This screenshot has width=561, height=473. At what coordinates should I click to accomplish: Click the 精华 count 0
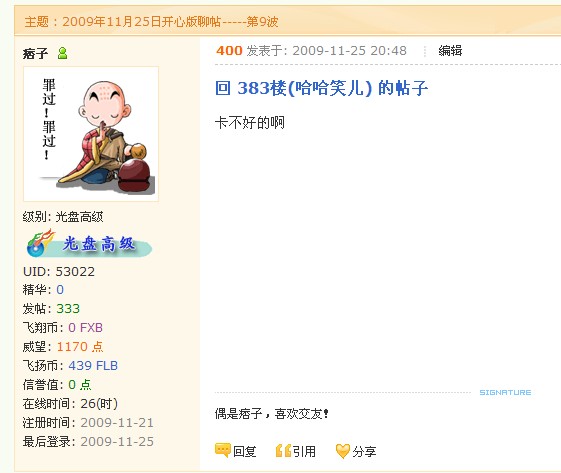60,289
